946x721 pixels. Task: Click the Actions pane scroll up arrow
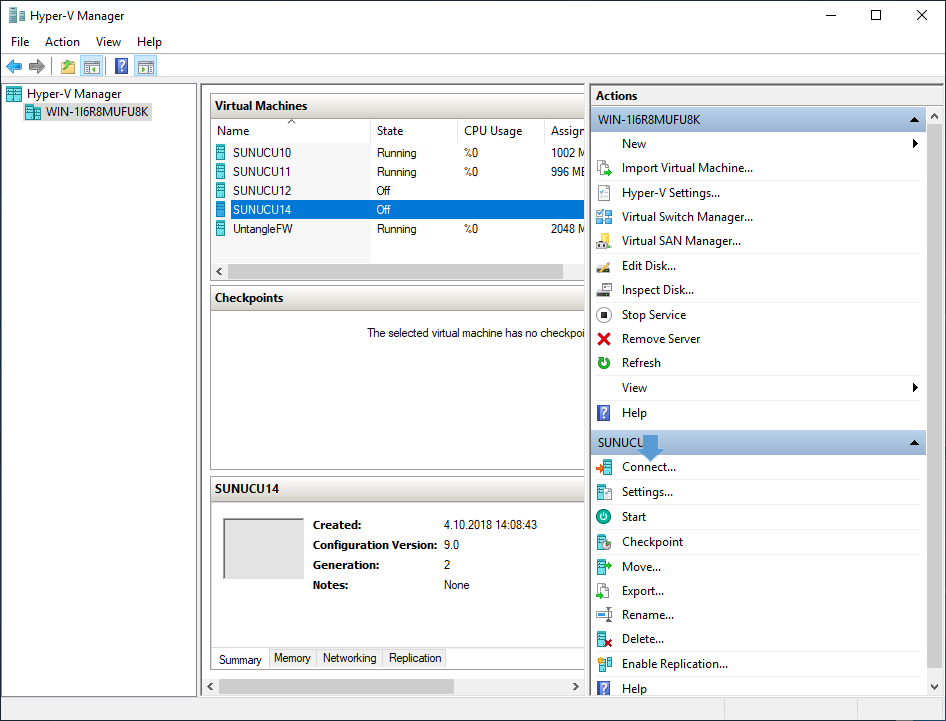[x=935, y=115]
